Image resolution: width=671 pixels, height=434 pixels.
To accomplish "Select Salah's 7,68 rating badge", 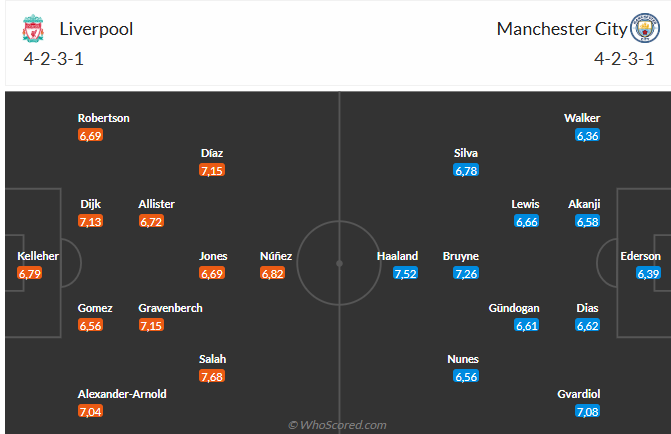I will point(212,376).
